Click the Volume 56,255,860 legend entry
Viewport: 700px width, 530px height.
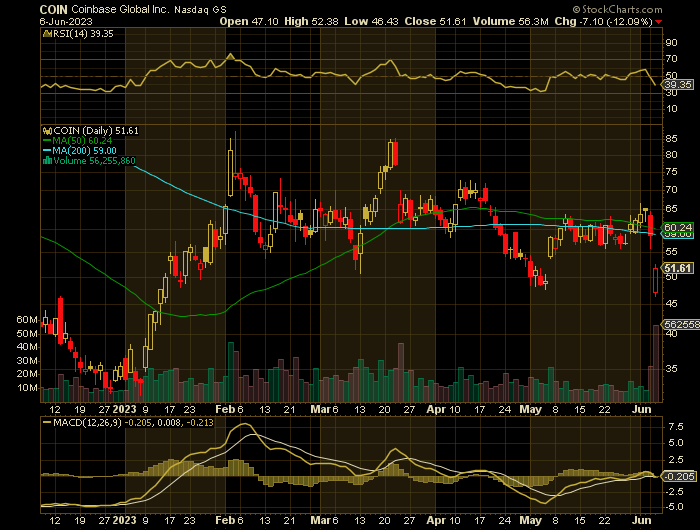coord(94,161)
